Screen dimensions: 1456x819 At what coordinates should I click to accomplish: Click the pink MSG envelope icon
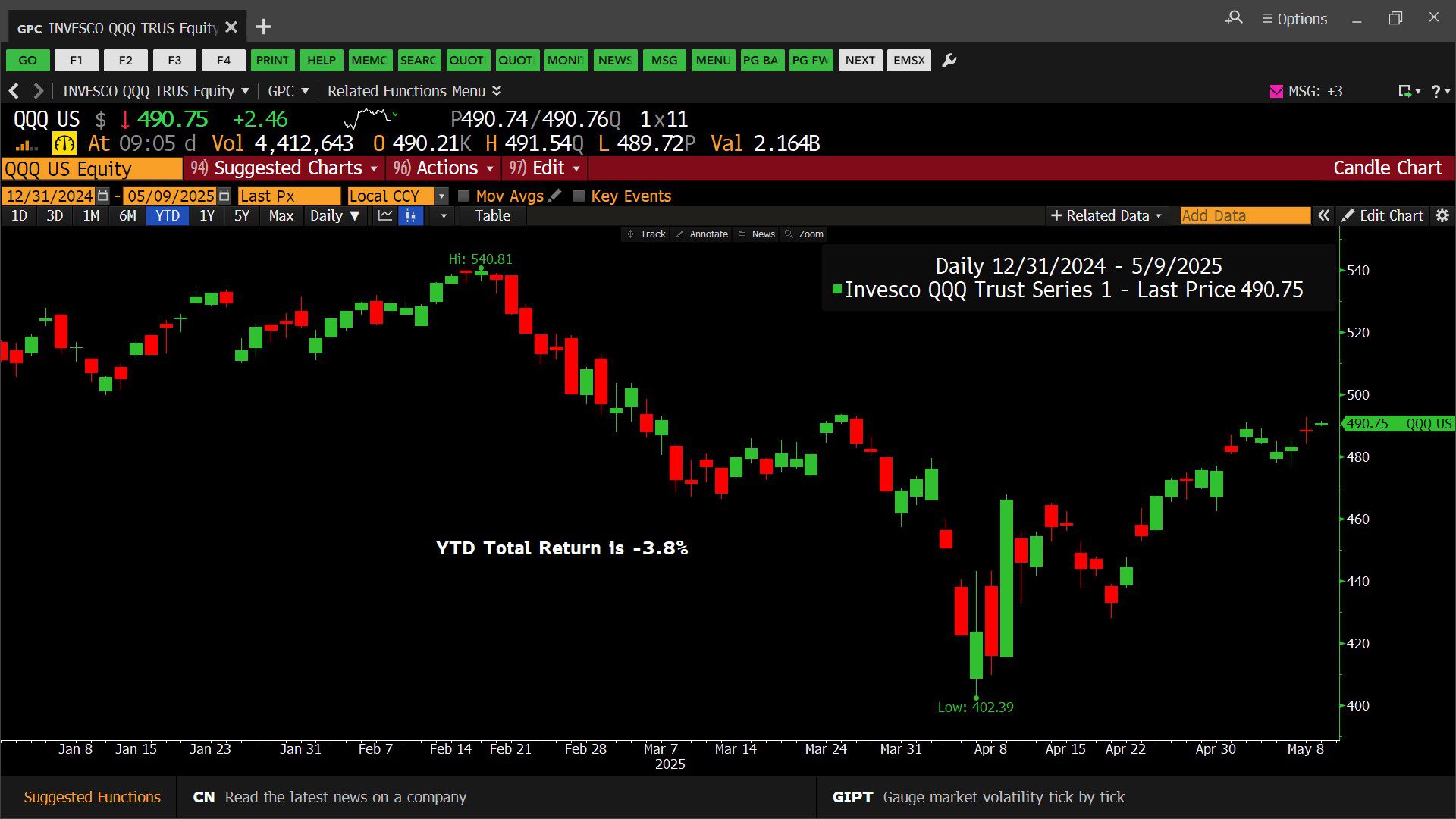point(1276,91)
